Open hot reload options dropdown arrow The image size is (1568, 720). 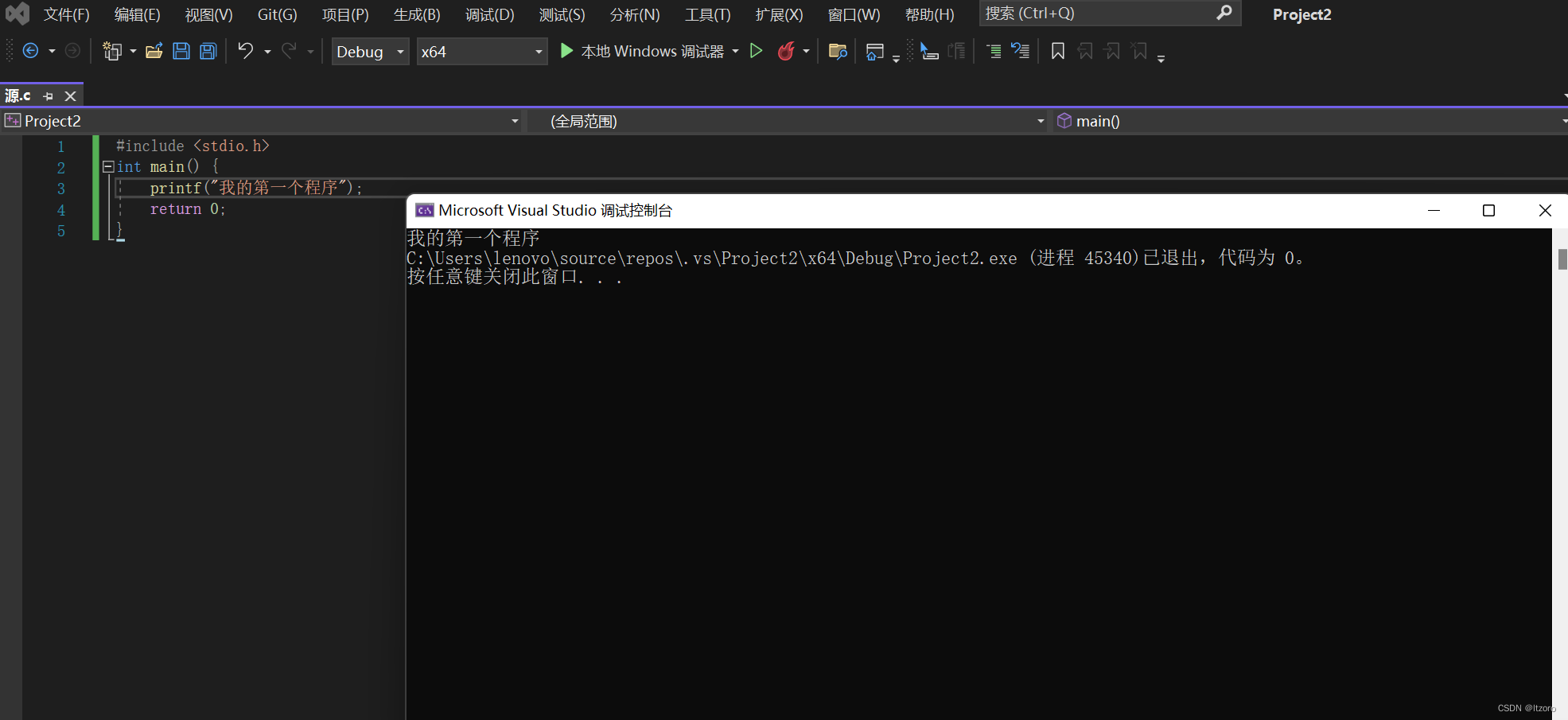pyautogui.click(x=806, y=51)
